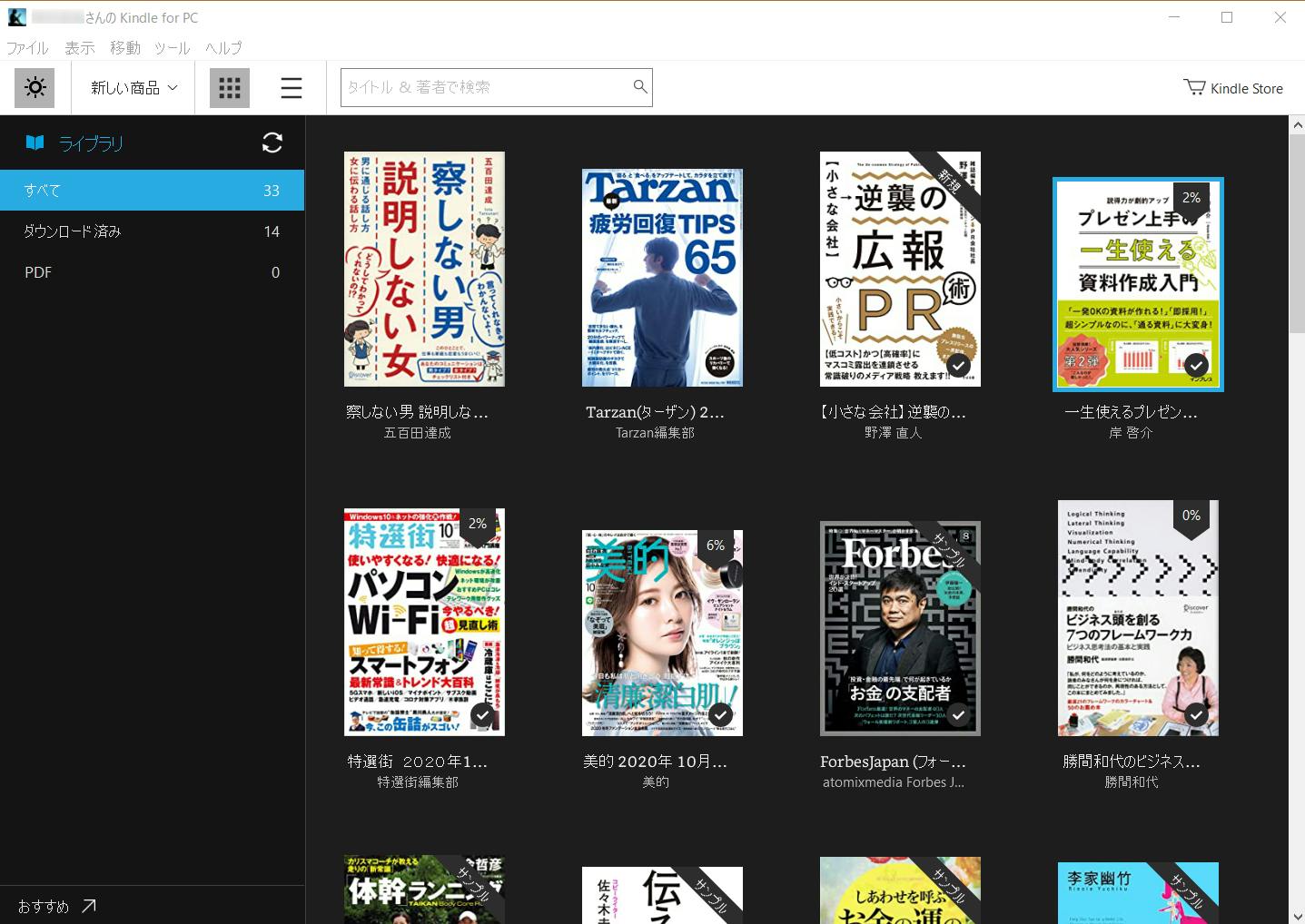Click author text atomixmedia Forbes J...
Viewport: 1305px width, 924px height.
[x=894, y=782]
